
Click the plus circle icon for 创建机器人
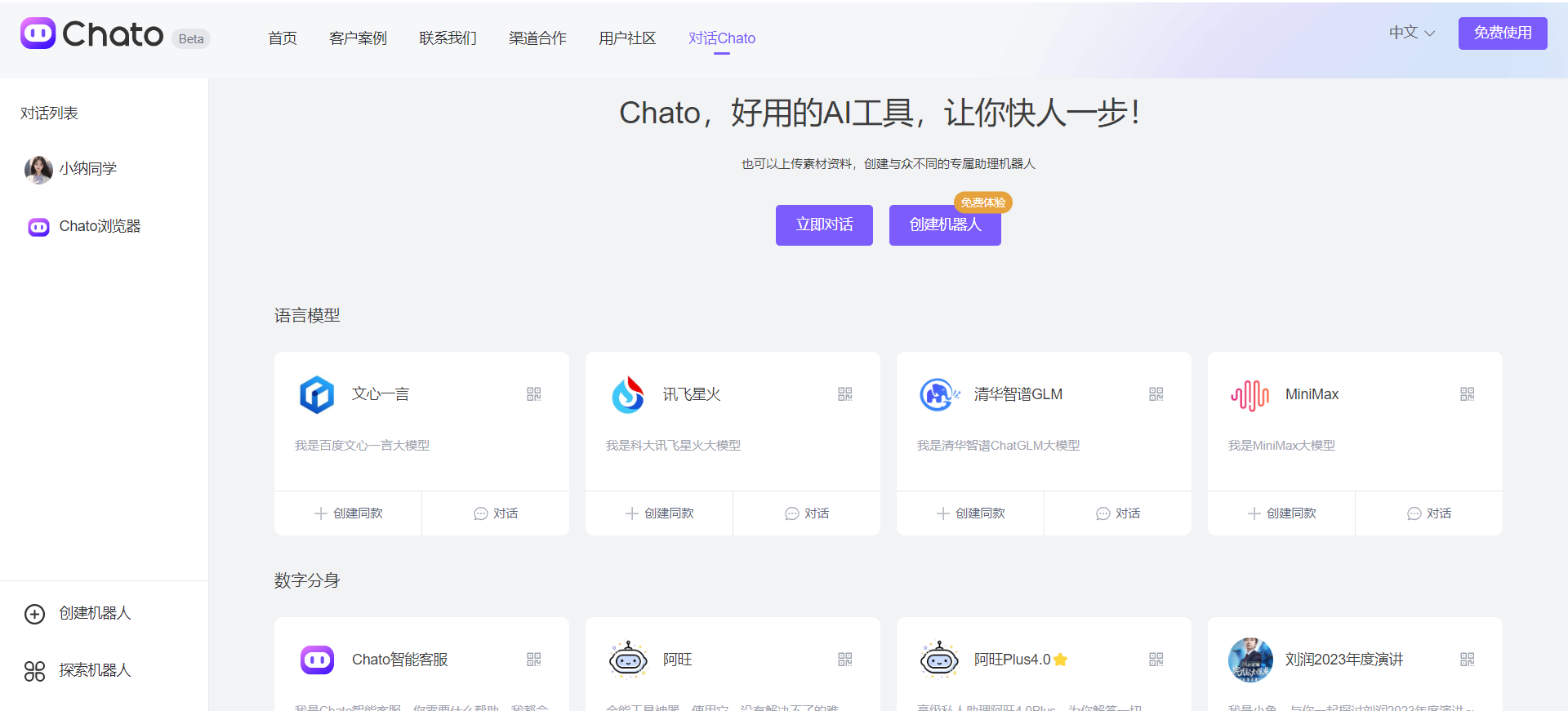[34, 614]
